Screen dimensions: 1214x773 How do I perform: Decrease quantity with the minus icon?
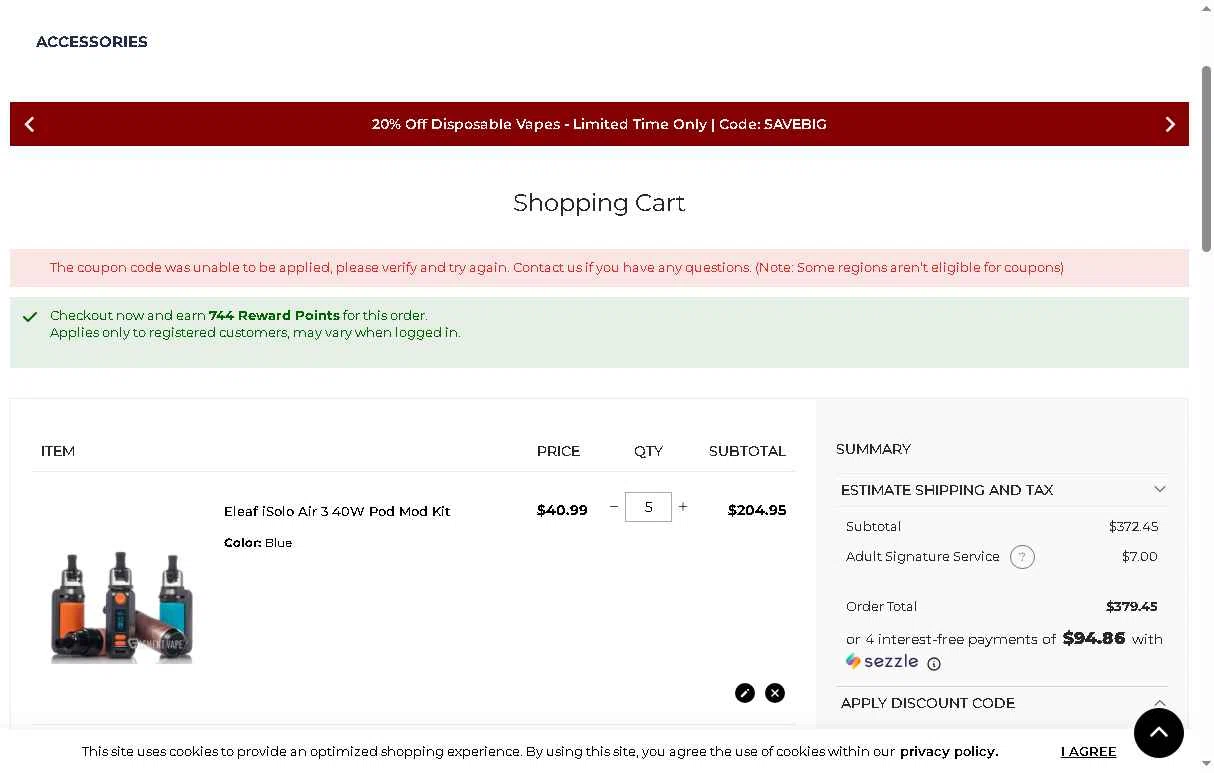614,507
